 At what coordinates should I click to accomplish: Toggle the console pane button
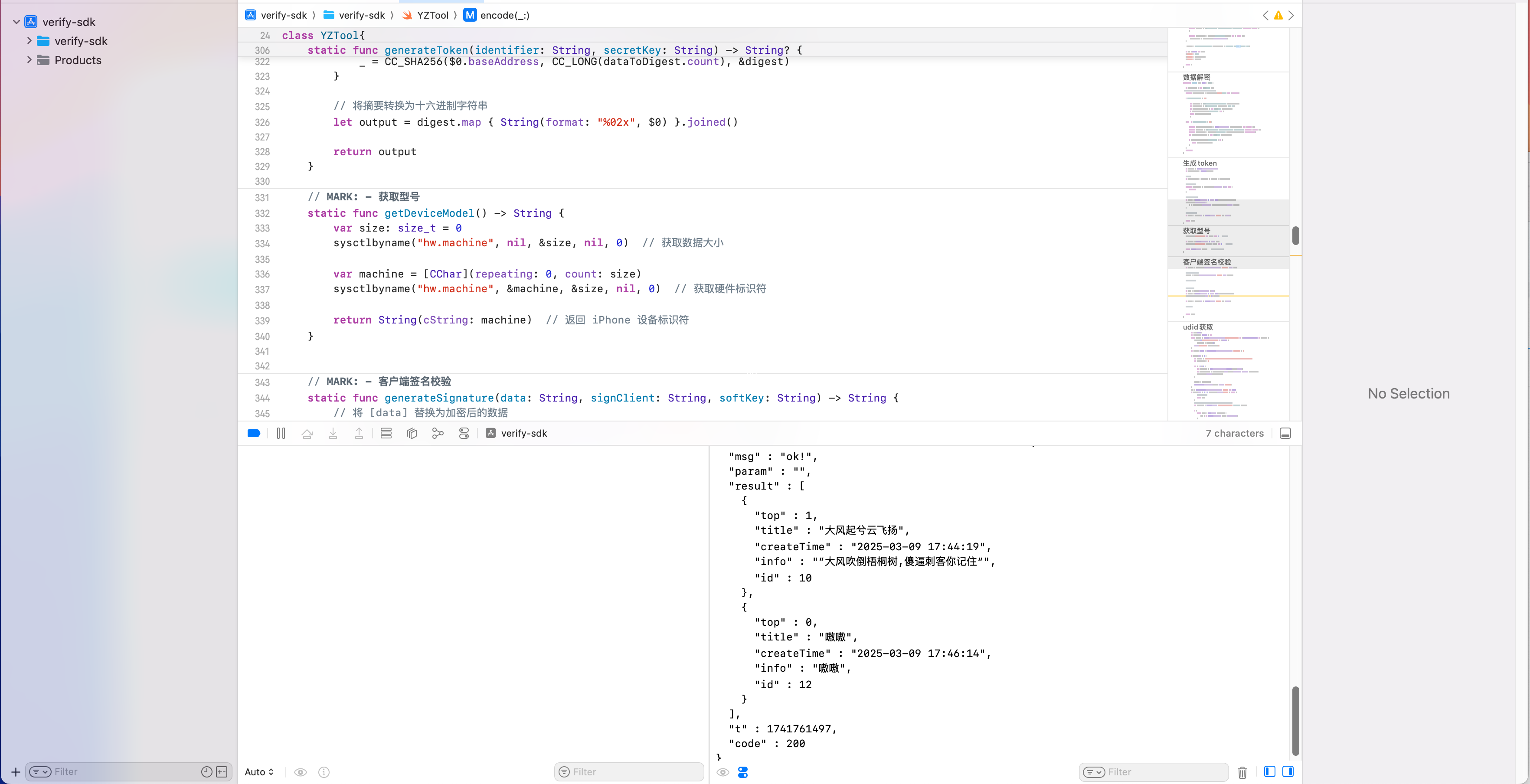coord(1288,771)
